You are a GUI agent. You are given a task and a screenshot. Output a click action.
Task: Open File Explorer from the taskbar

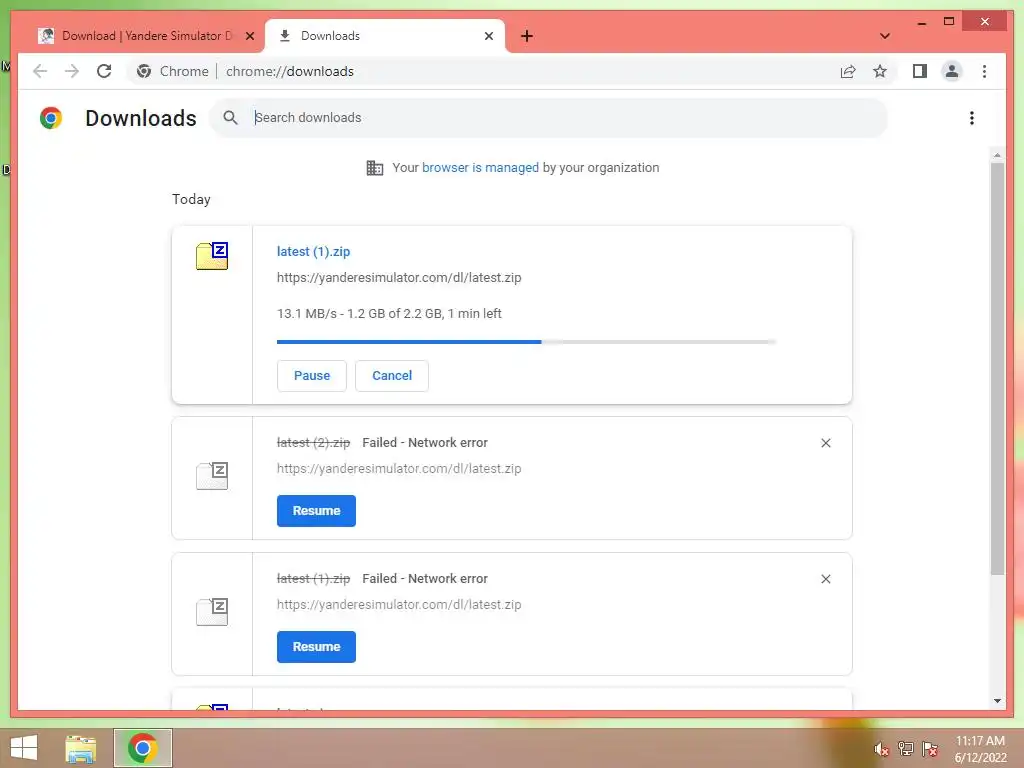click(81, 748)
